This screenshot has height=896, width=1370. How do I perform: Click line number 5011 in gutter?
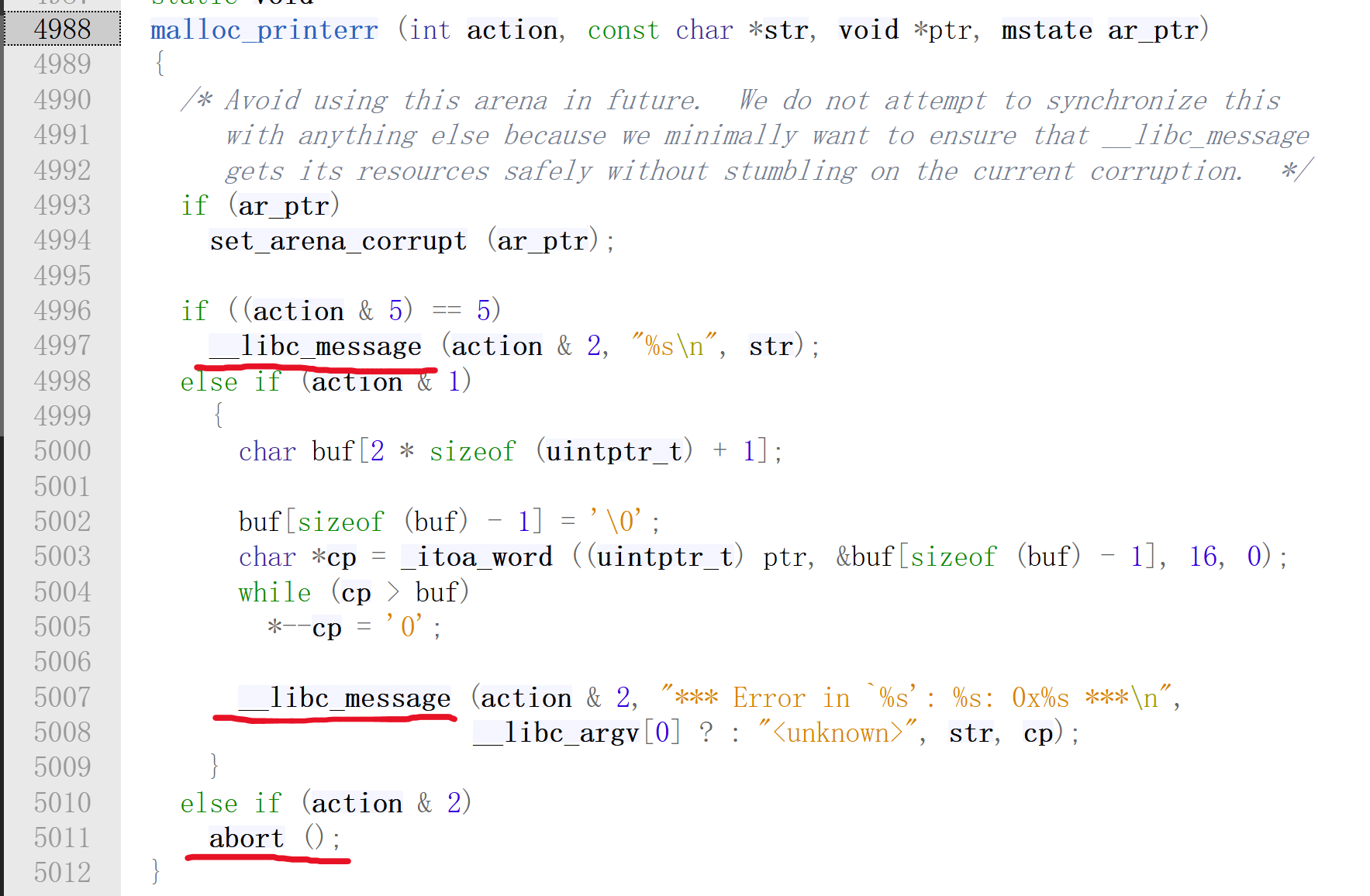click(62, 838)
